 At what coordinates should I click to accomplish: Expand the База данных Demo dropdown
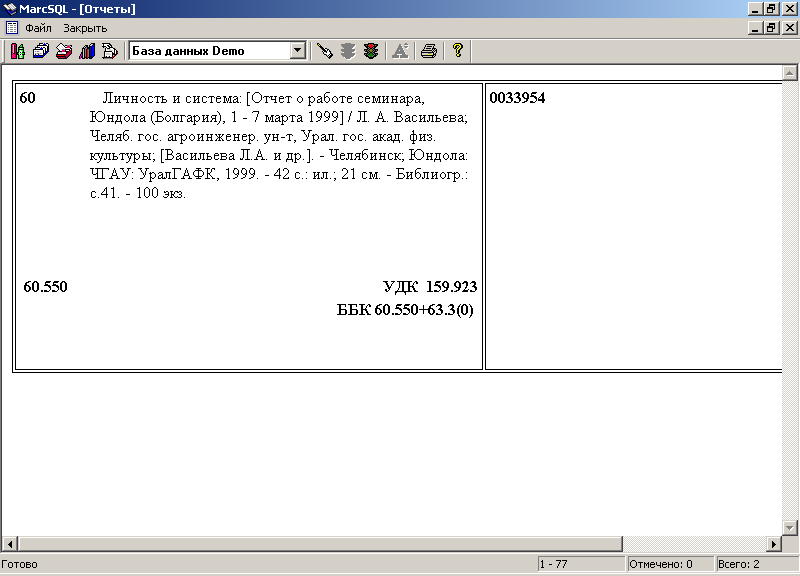tap(297, 51)
